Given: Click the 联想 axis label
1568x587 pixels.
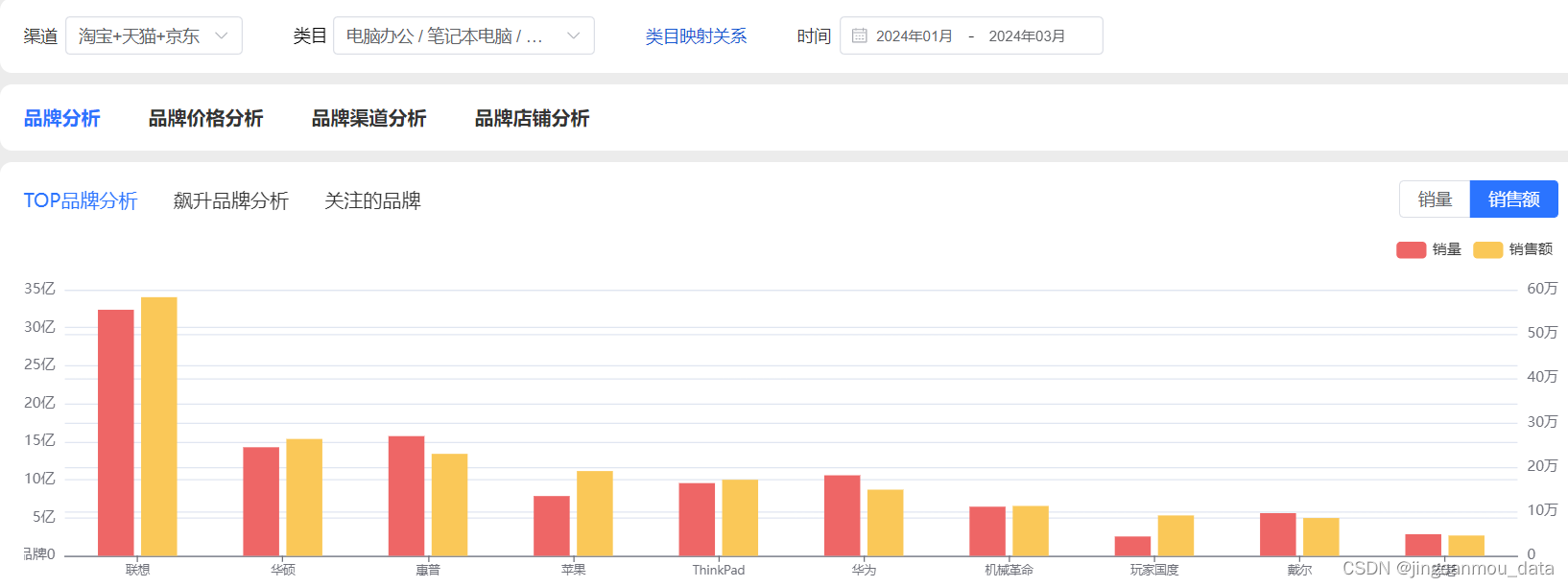Looking at the screenshot, I should [x=137, y=570].
